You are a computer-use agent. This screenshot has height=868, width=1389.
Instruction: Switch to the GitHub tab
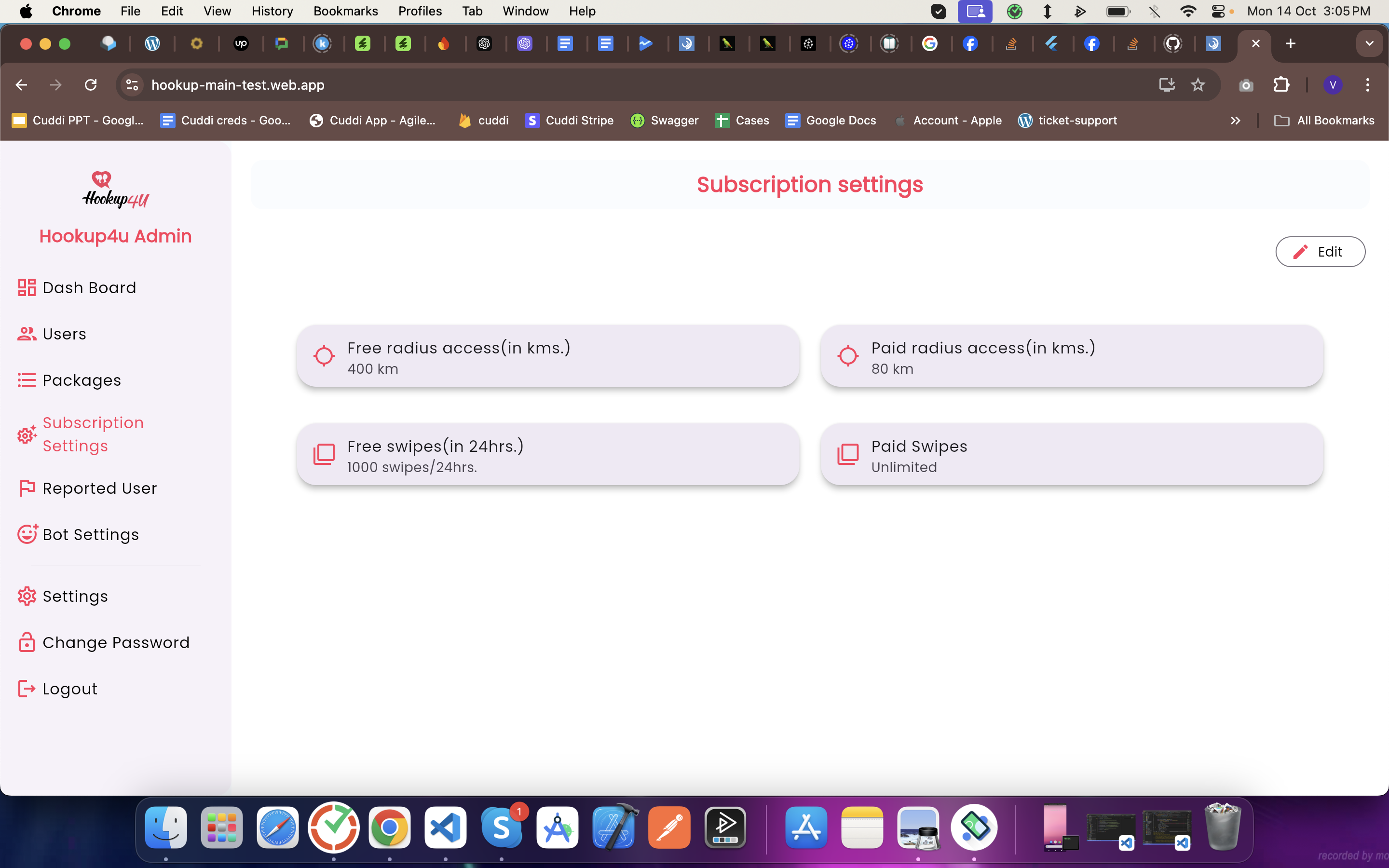pyautogui.click(x=1172, y=43)
